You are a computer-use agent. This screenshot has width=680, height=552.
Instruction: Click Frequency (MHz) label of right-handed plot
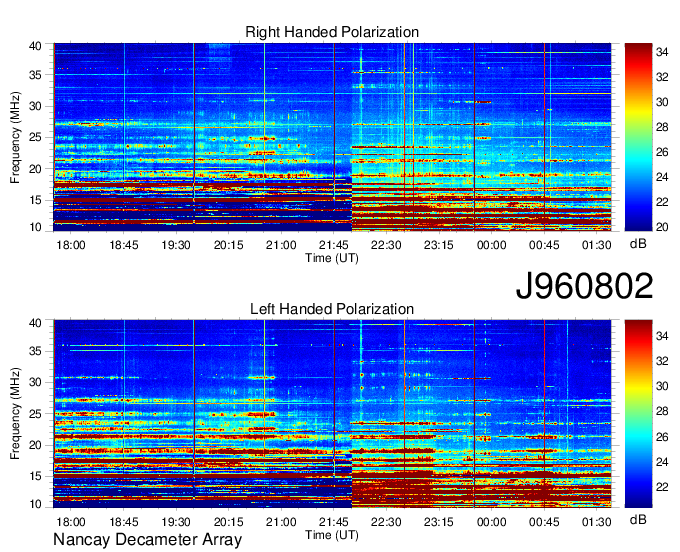point(15,137)
